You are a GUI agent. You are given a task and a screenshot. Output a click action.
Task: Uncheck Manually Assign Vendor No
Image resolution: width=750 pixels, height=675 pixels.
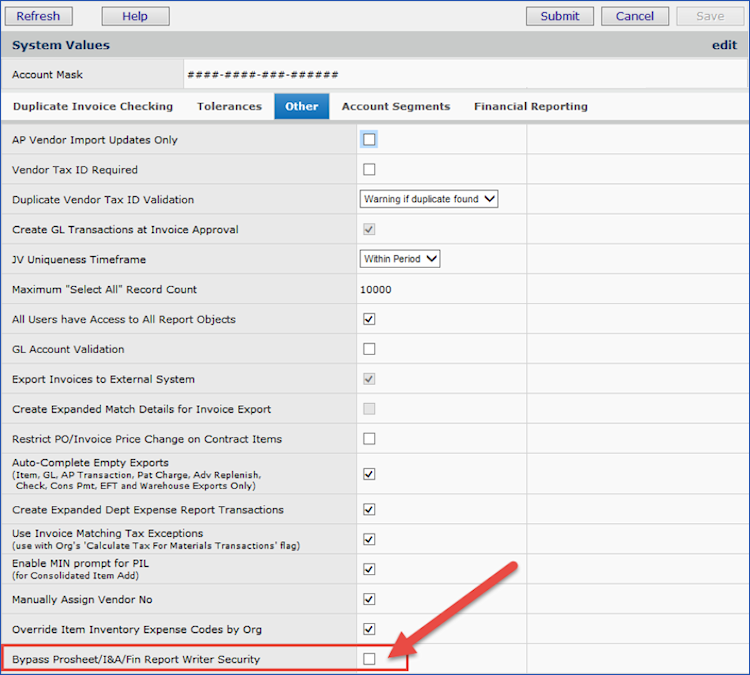point(369,599)
